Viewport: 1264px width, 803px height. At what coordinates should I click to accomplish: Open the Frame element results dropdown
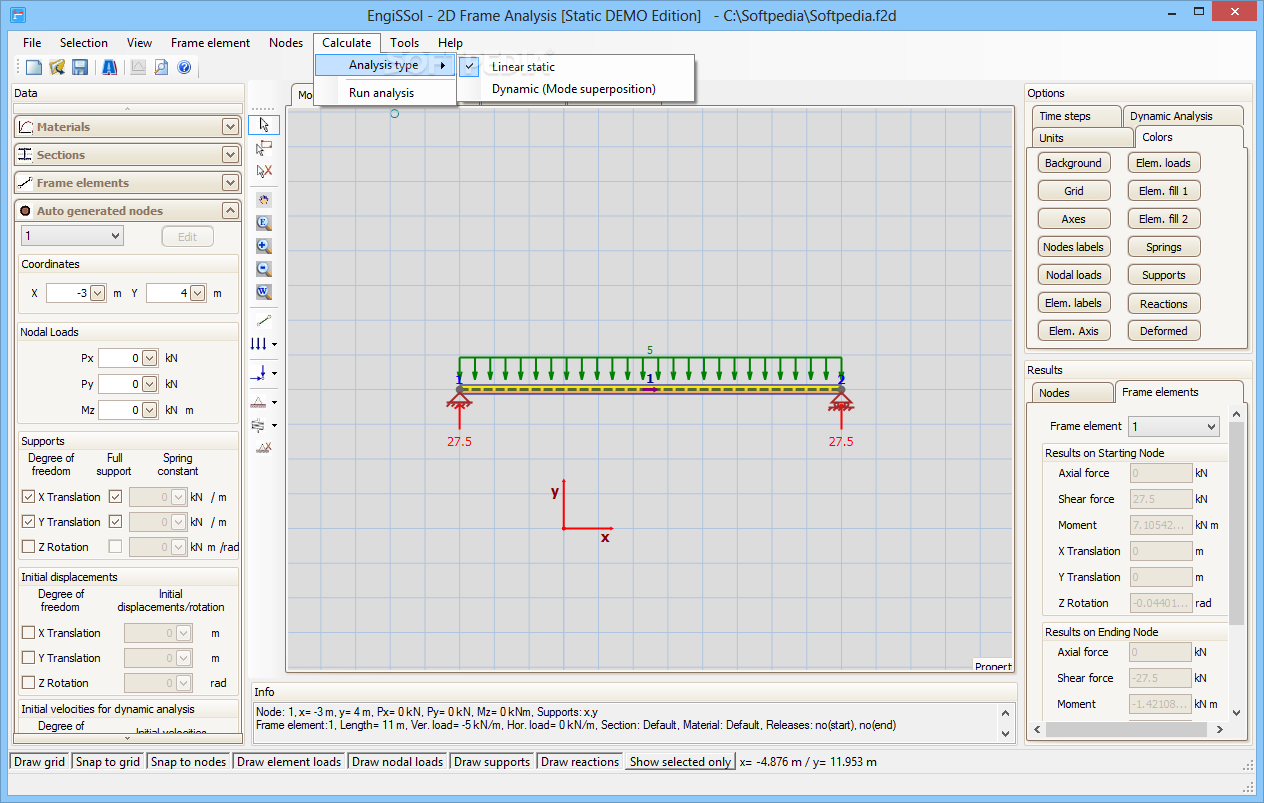tap(1174, 427)
